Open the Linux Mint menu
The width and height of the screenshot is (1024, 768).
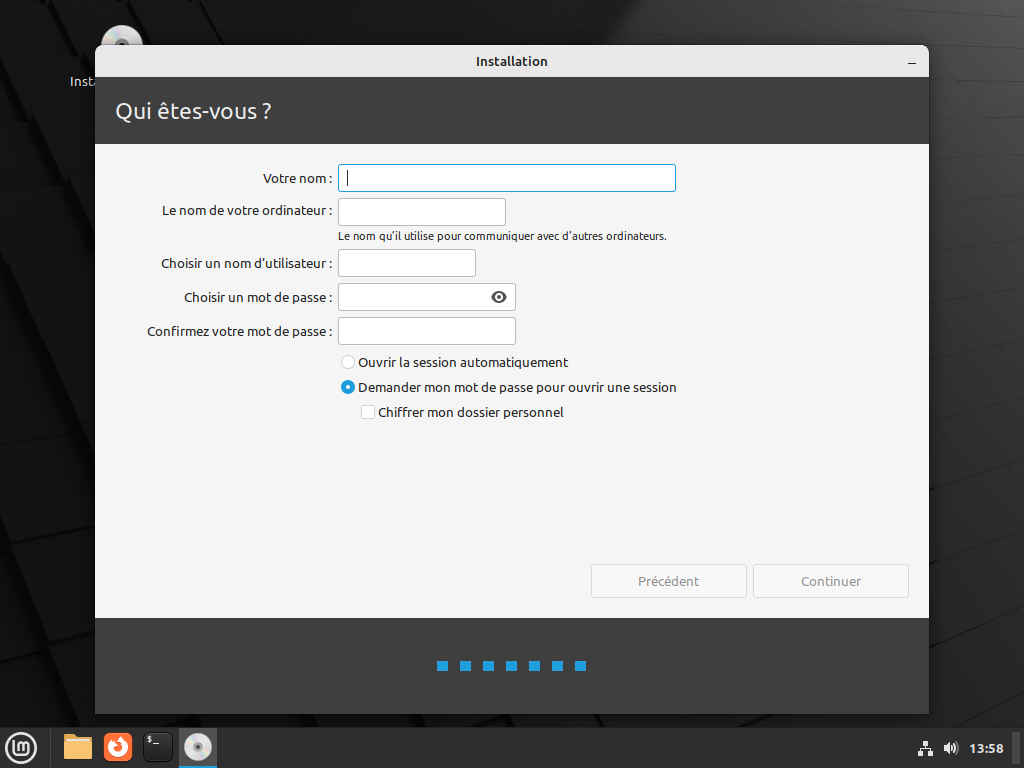click(21, 747)
